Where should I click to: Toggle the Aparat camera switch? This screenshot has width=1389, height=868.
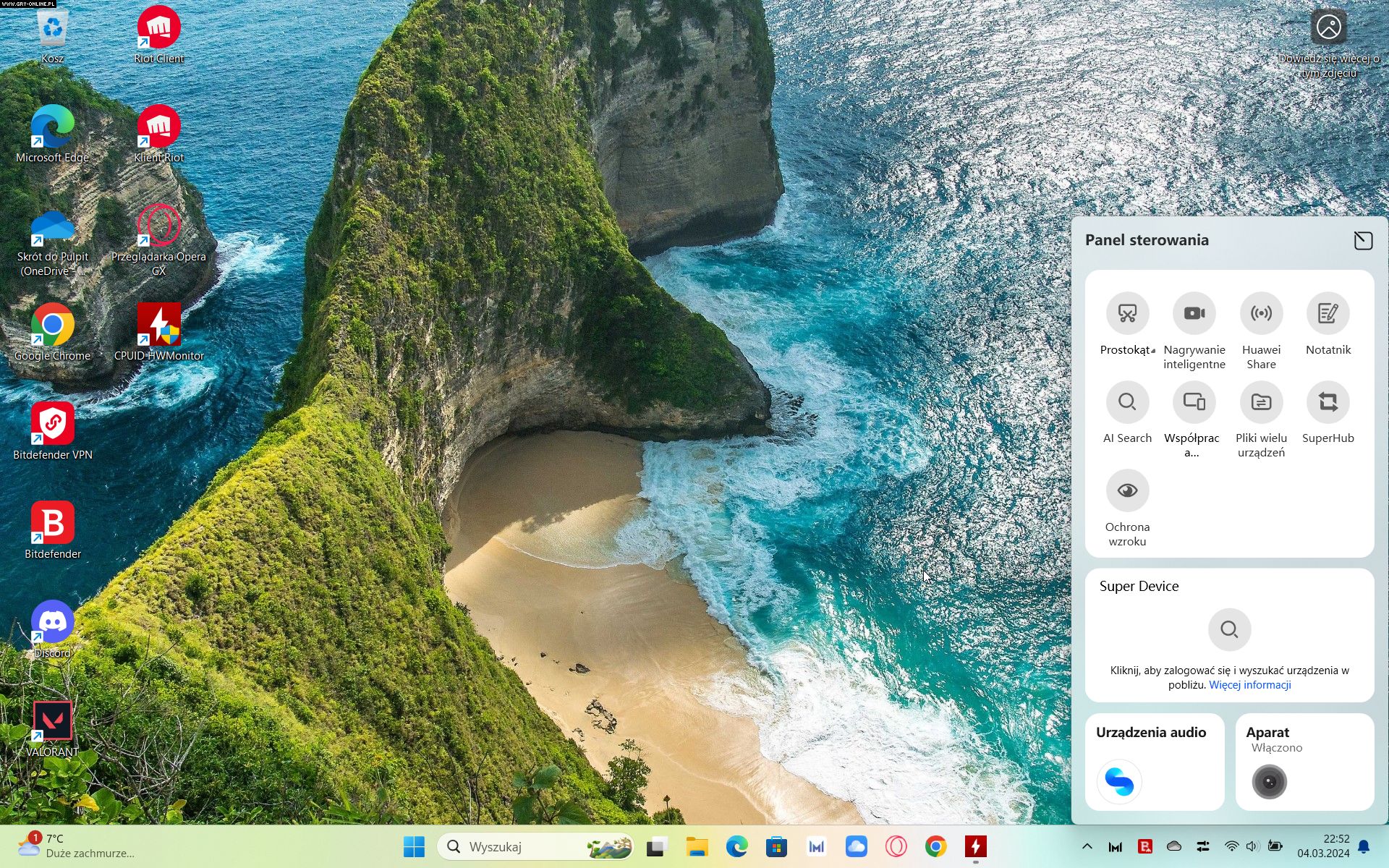click(1269, 782)
